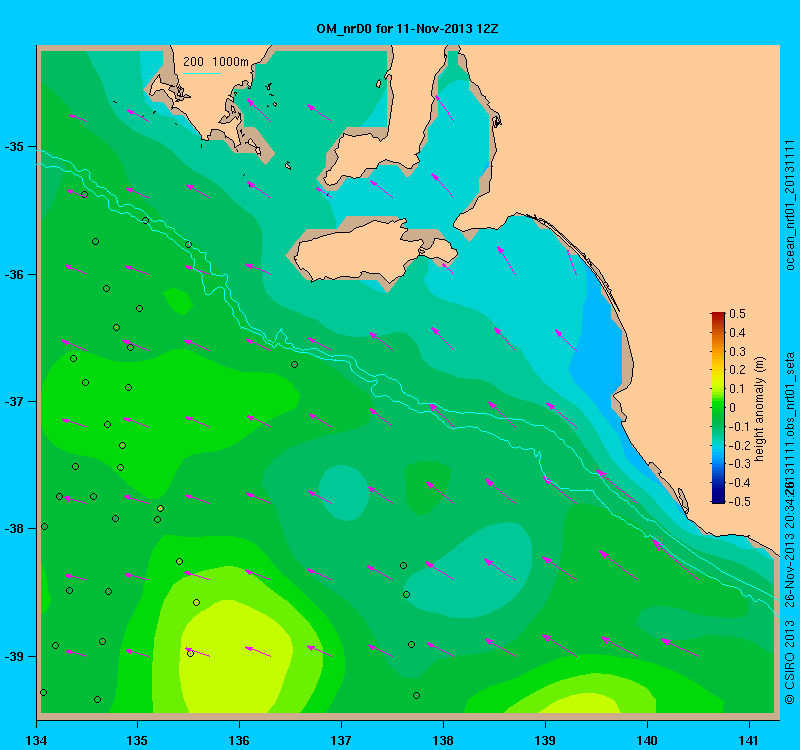The width and height of the screenshot is (800, 750).
Task: Click the colorbar value '-0.1'
Action: 739,427
